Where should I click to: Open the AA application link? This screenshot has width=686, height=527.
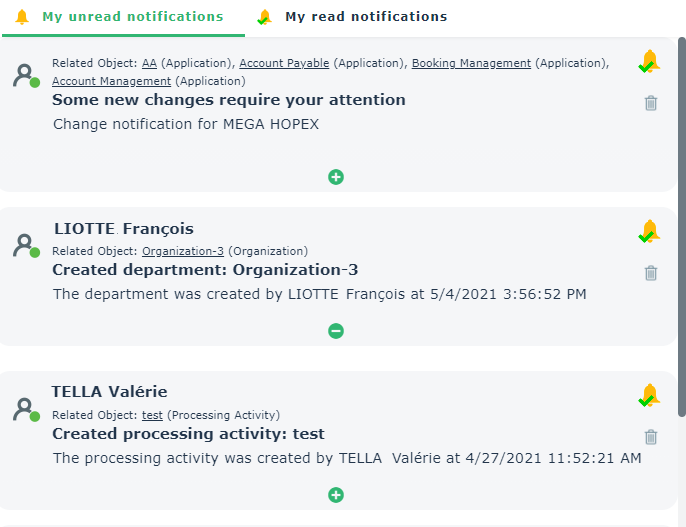click(149, 63)
